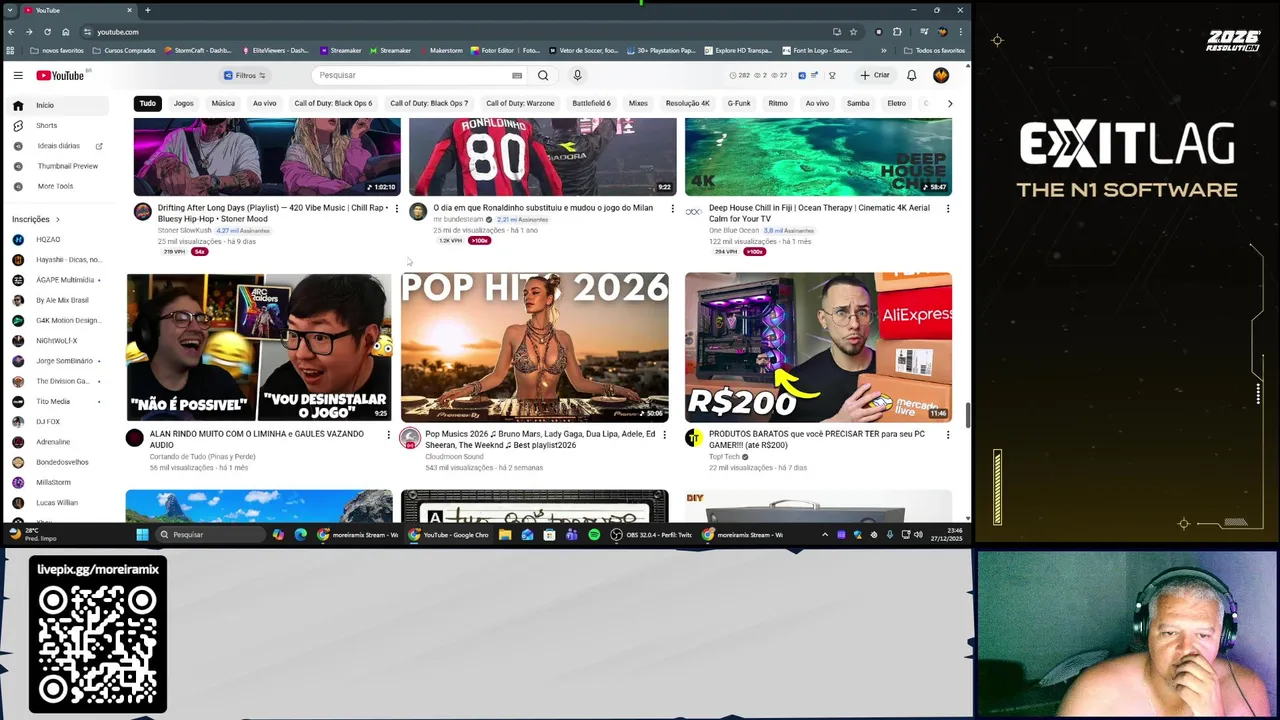The height and width of the screenshot is (720, 1280).
Task: Click the address bar youtube.com
Action: (x=118, y=32)
